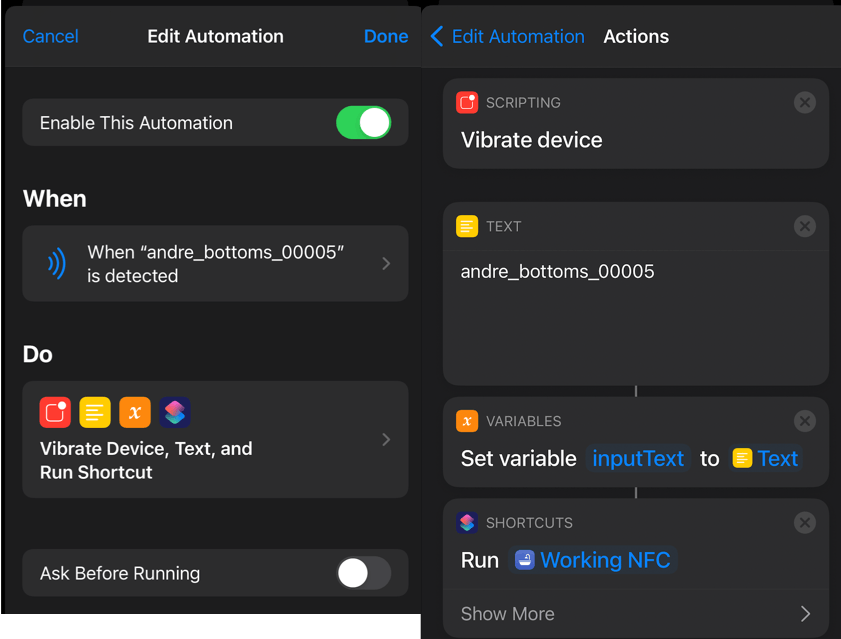
Task: Open the Do actions chevron
Action: 386,439
